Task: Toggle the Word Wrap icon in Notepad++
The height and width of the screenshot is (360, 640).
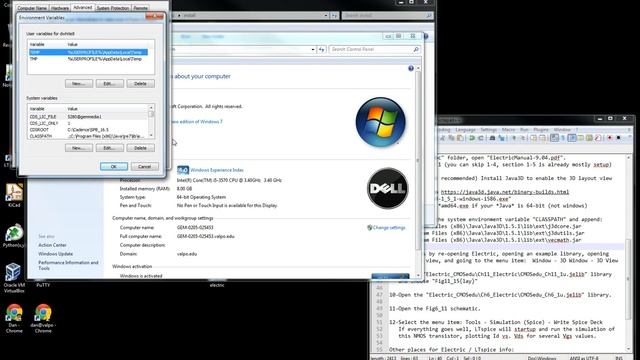Action: coord(554,138)
